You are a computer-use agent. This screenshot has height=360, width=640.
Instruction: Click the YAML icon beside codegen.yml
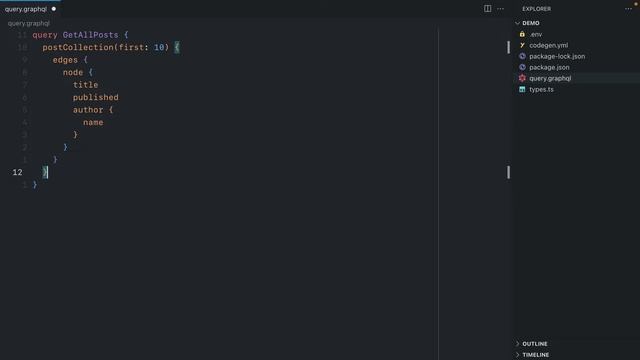point(522,45)
